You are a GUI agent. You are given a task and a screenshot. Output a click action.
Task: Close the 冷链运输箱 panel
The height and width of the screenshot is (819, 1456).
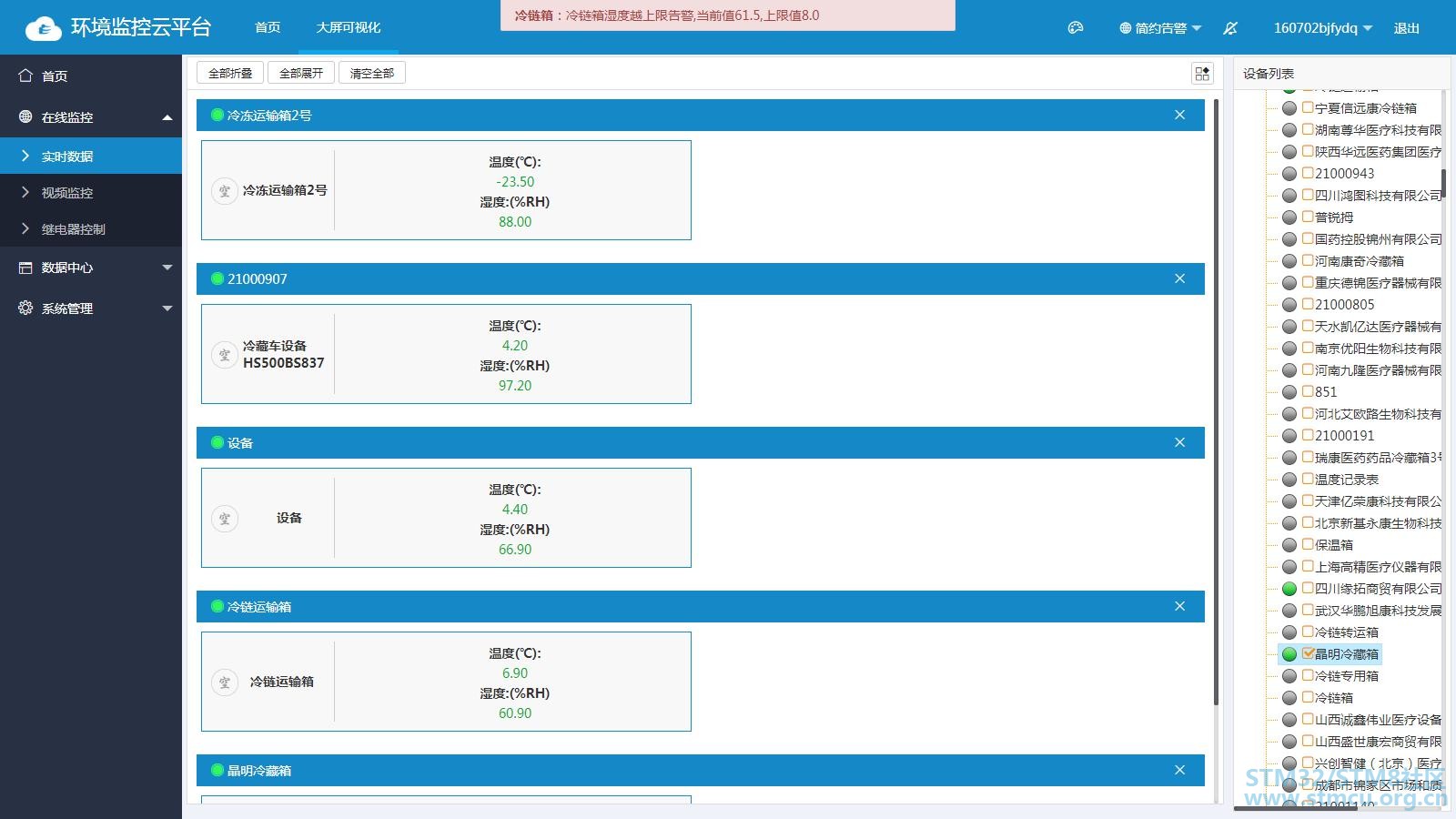point(1179,606)
